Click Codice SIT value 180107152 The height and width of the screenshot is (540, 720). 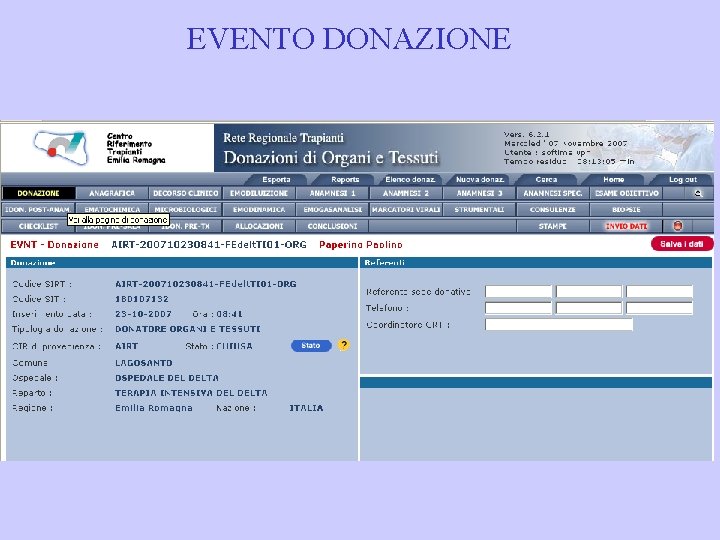click(142, 299)
